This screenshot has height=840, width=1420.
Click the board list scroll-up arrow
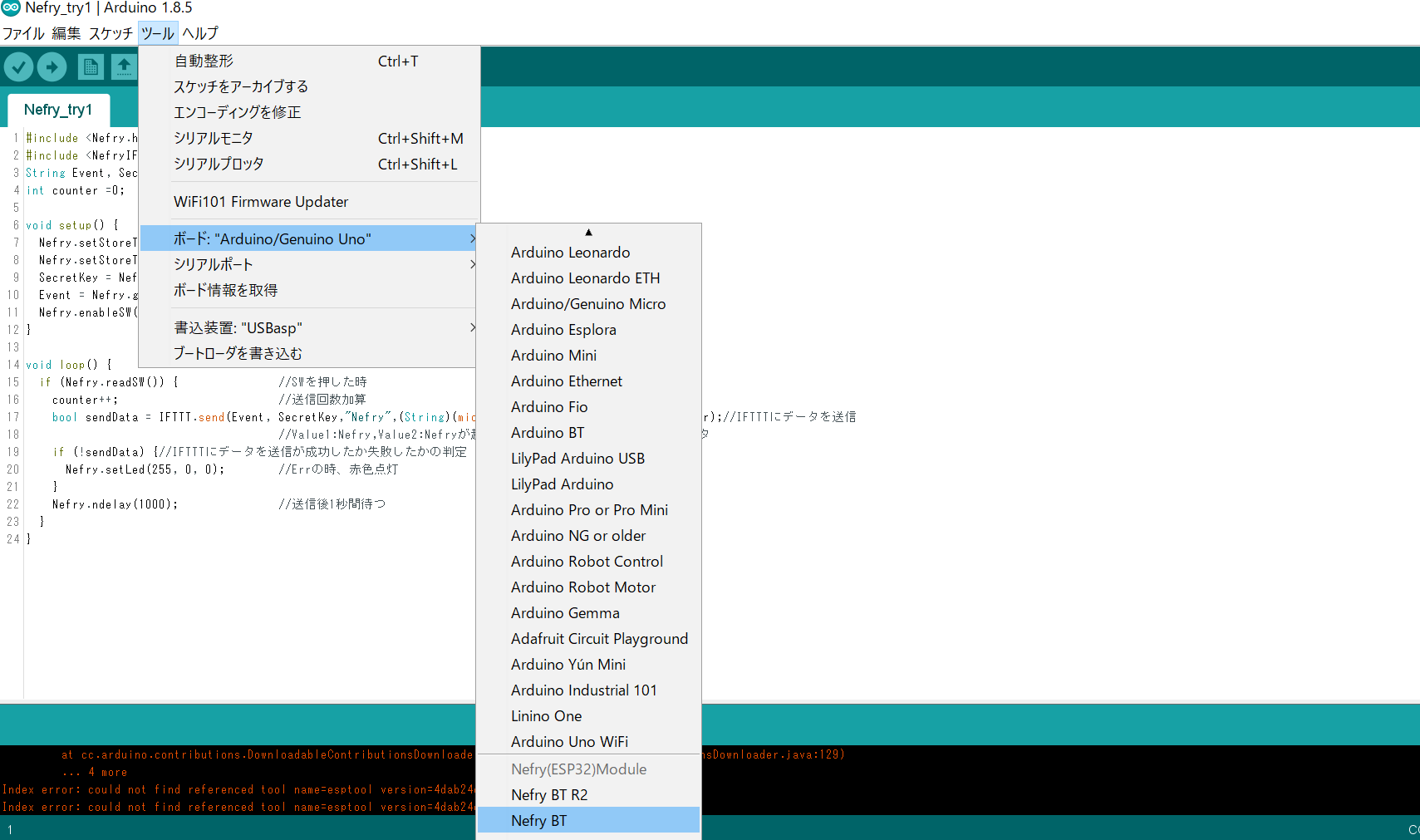(588, 232)
